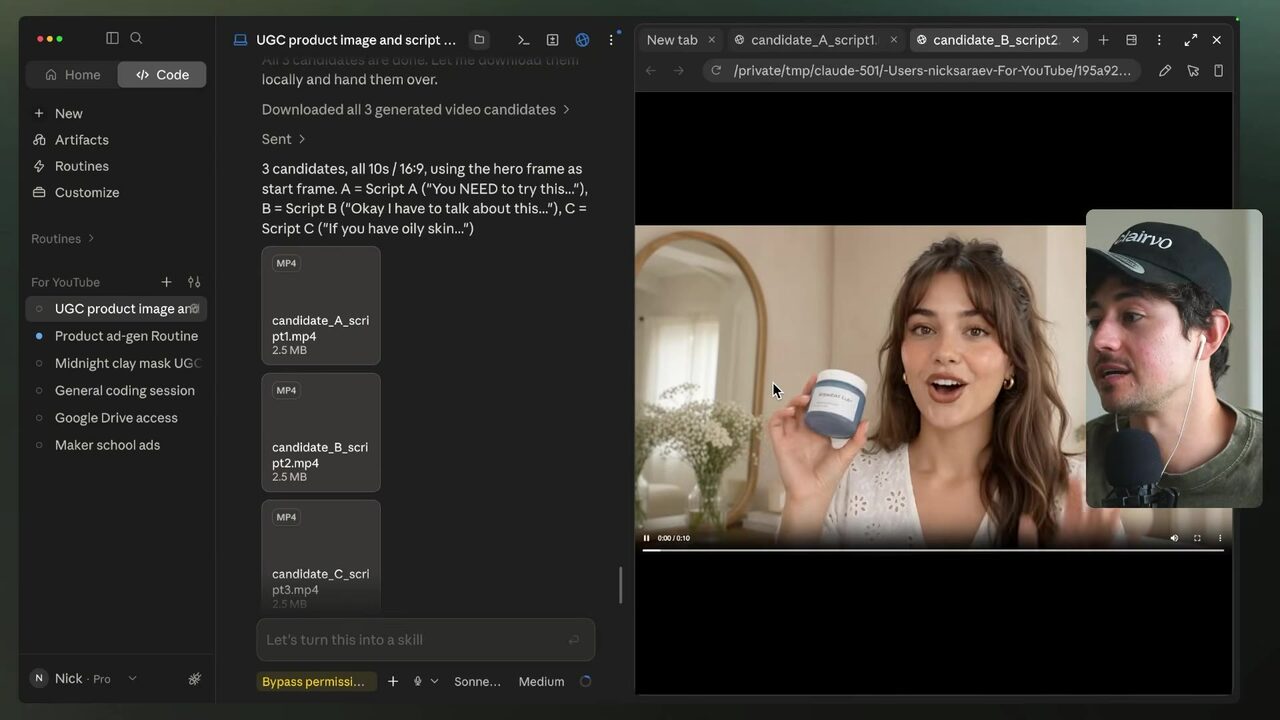Expand the Downloaded all 3 video candidates step

click(416, 109)
